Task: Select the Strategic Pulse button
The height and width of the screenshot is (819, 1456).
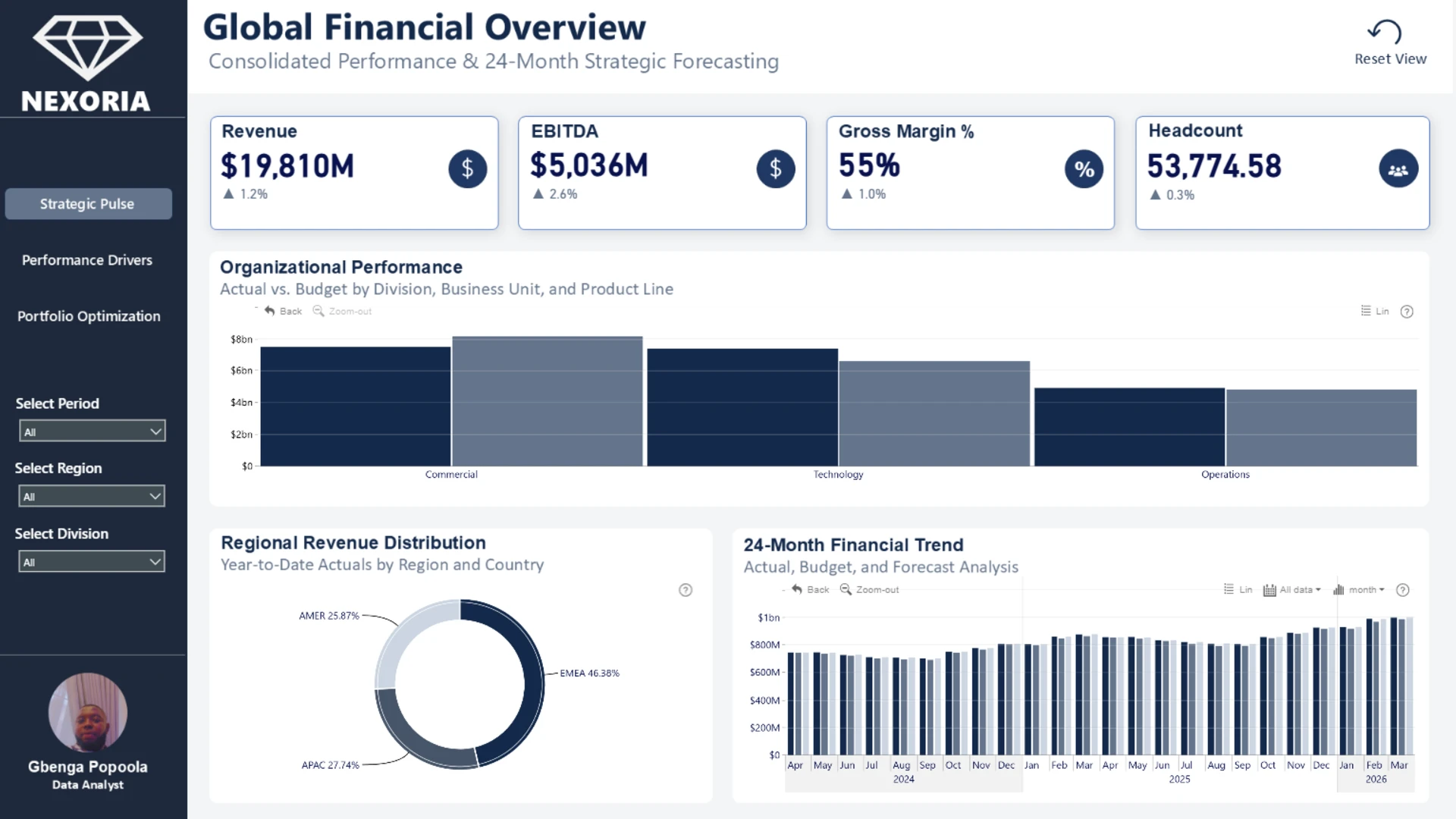Action: (88, 204)
